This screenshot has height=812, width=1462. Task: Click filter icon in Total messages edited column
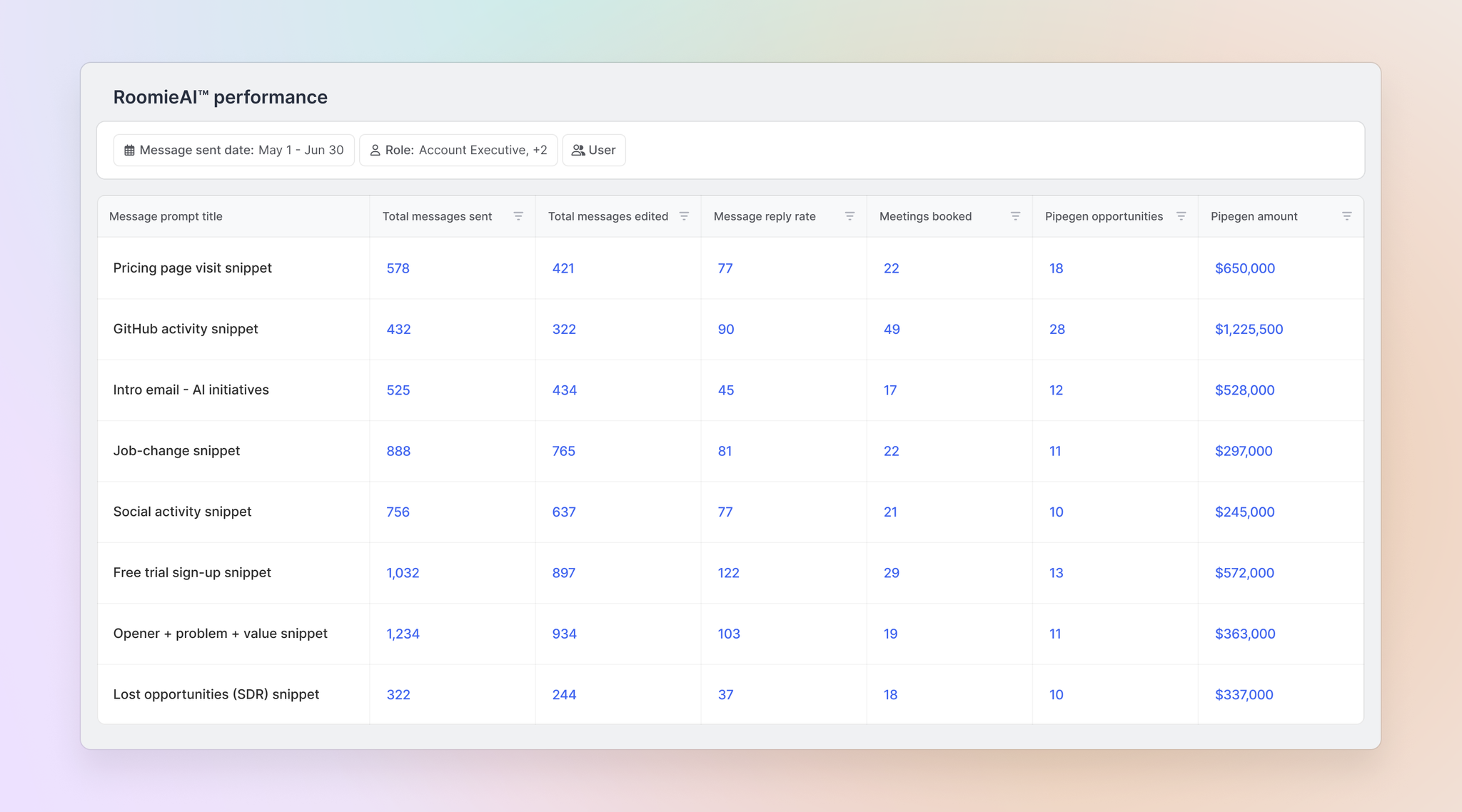pos(684,216)
